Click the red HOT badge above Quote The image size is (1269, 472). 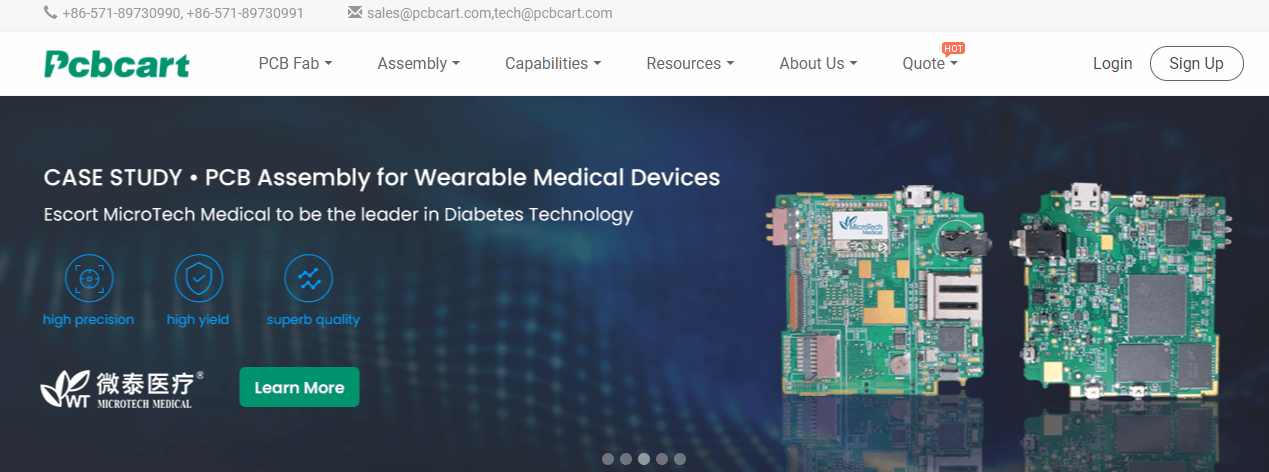tap(953, 48)
